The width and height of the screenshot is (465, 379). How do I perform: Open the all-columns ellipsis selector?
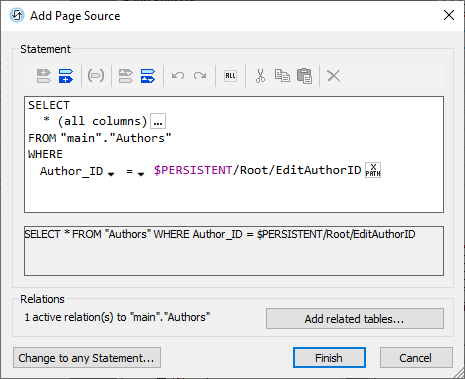click(x=158, y=121)
